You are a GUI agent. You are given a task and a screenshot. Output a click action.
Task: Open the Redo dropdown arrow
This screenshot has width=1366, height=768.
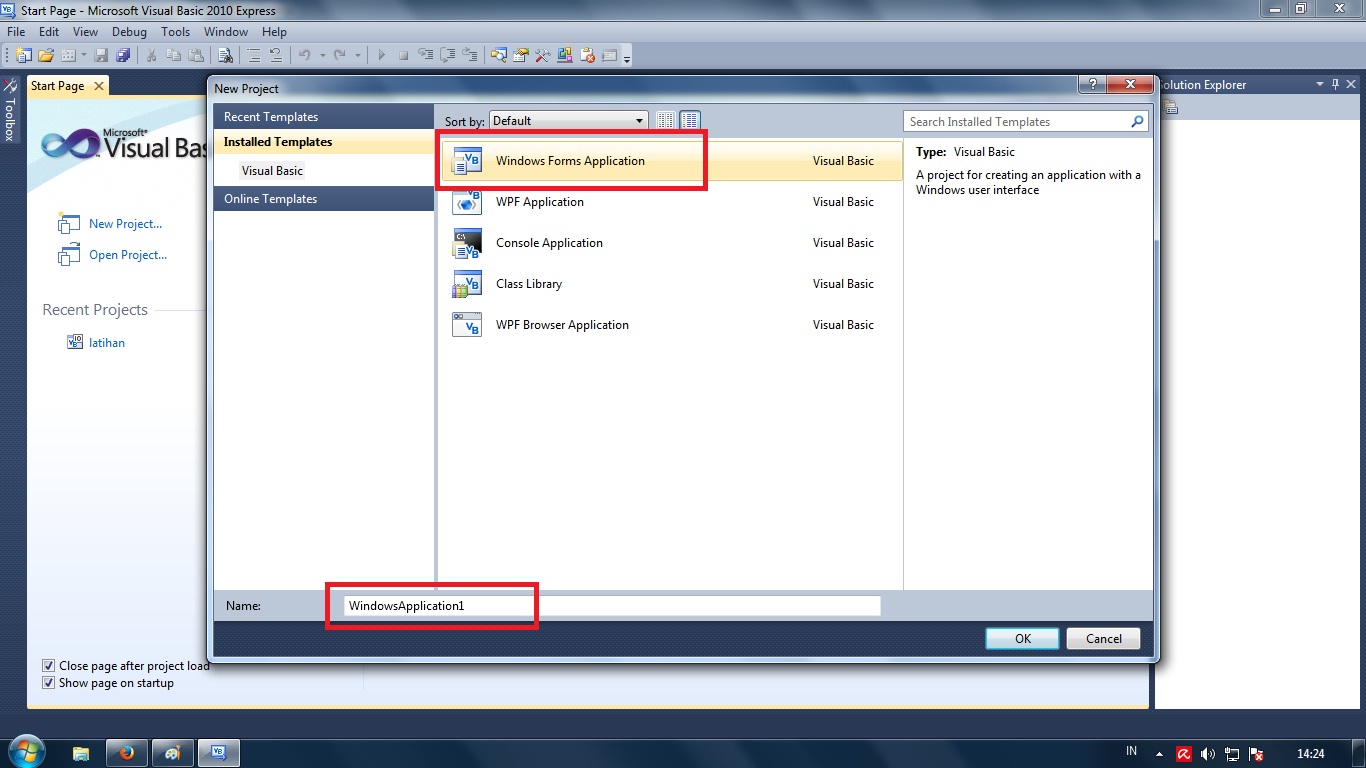[356, 55]
